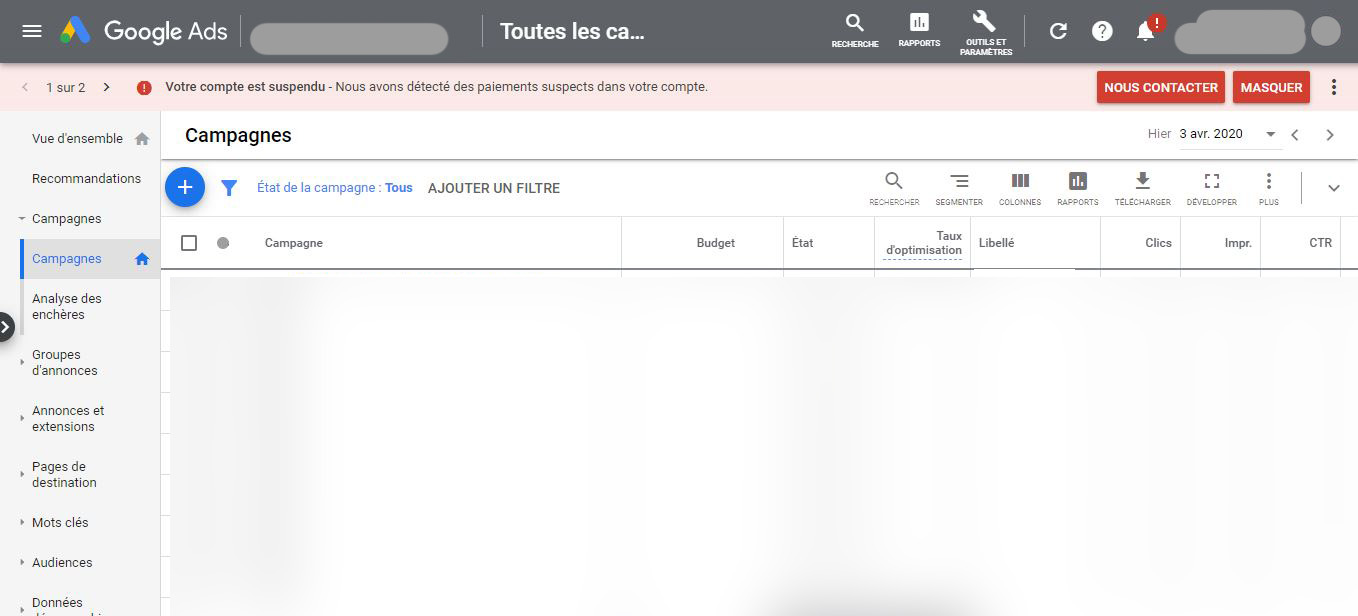Viewport: 1358px width, 616px height.
Task: Open the Colonnes settings icon
Action: pos(1019,188)
